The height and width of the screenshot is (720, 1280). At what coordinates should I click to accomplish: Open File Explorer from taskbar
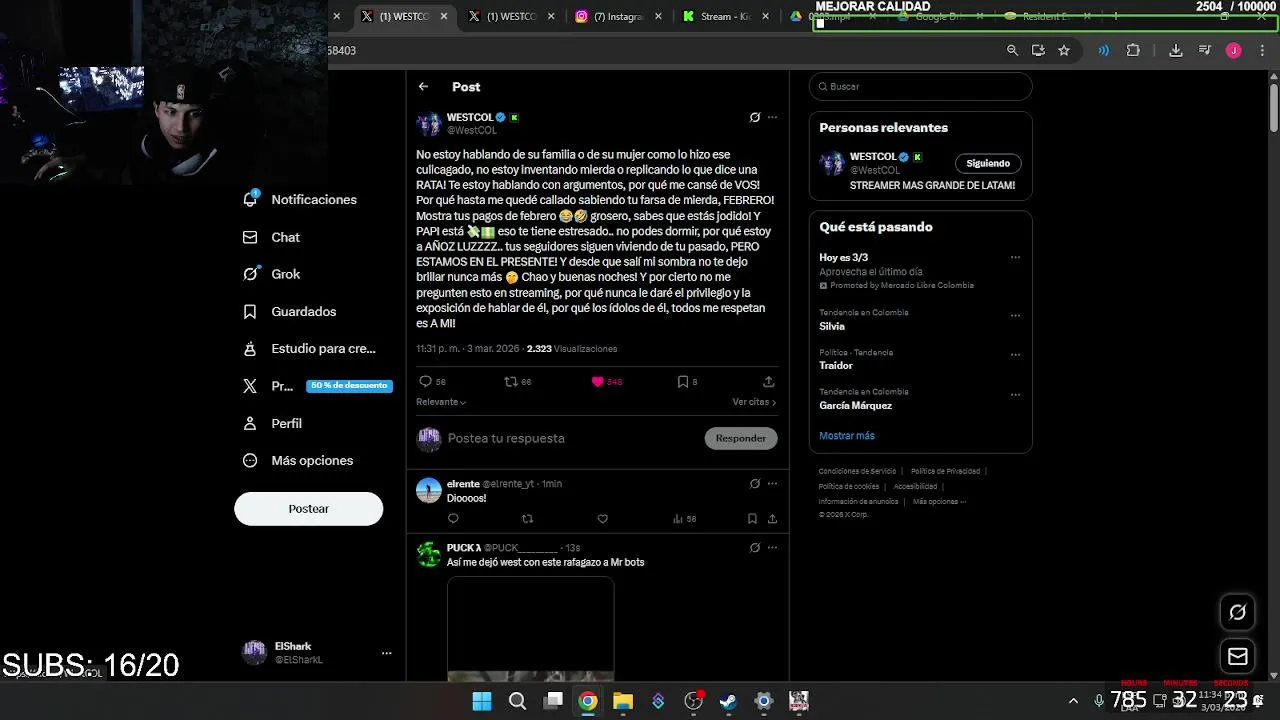(623, 701)
